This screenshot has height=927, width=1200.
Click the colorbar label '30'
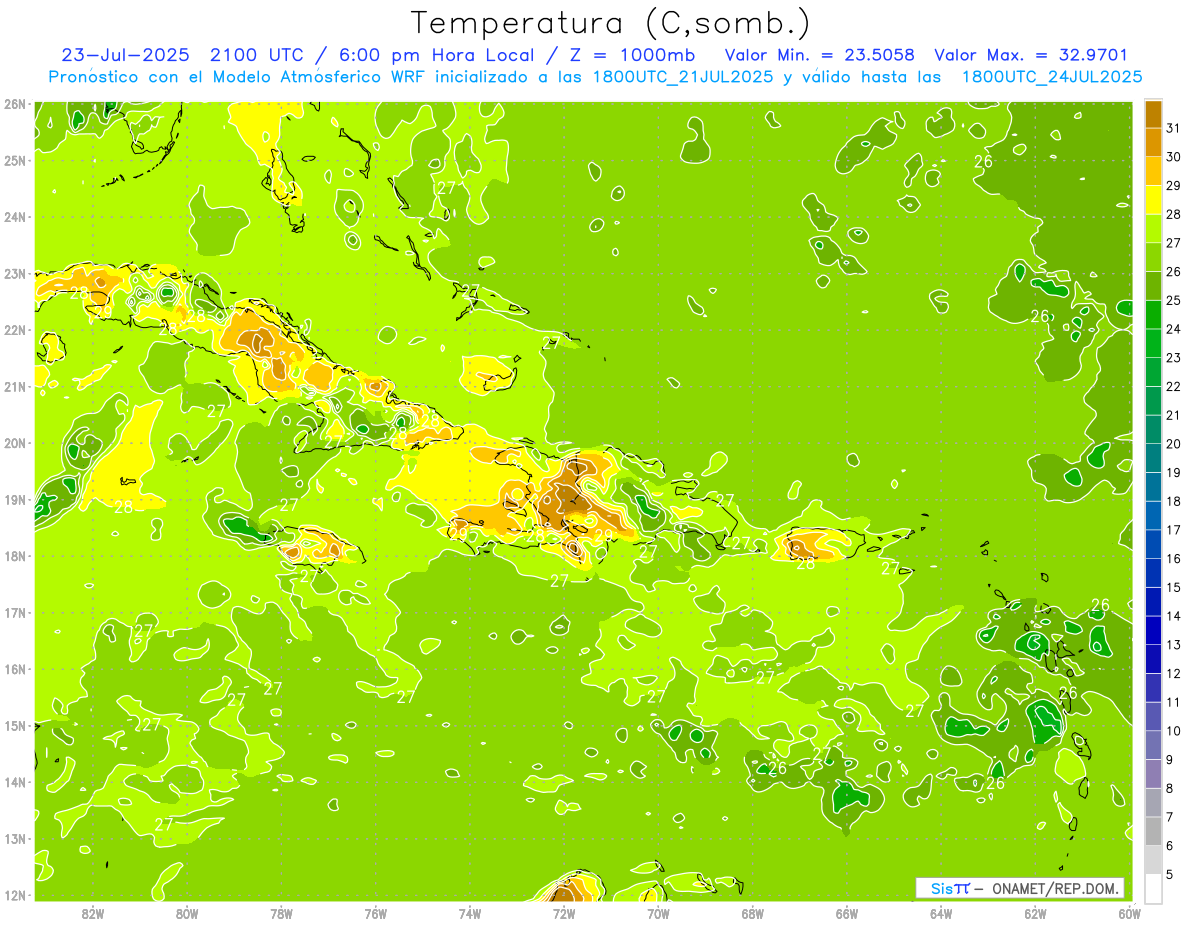click(x=1173, y=157)
